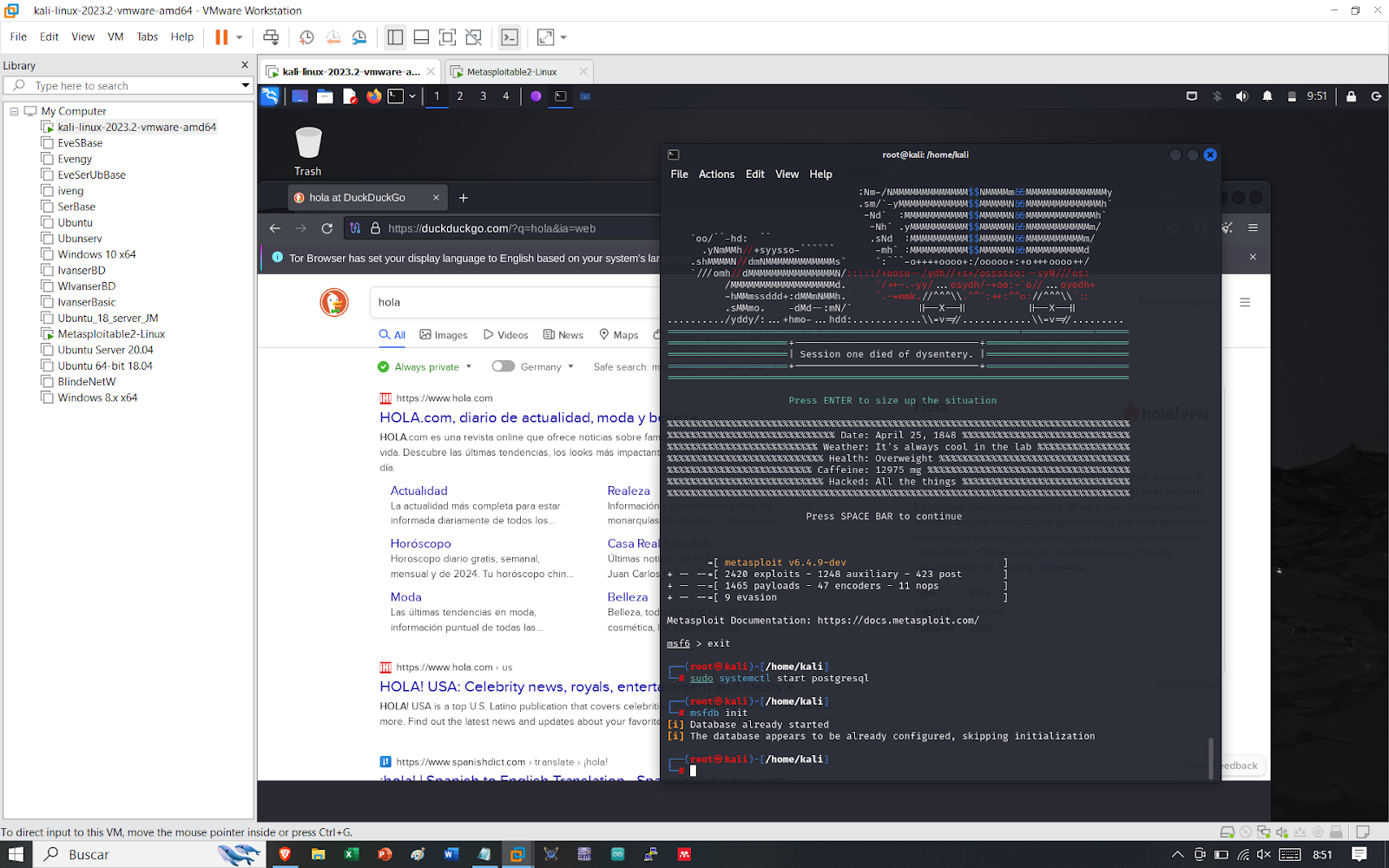Viewport: 1389px width, 868px height.
Task: Launch Firefox from the Kali panel
Action: point(373,96)
